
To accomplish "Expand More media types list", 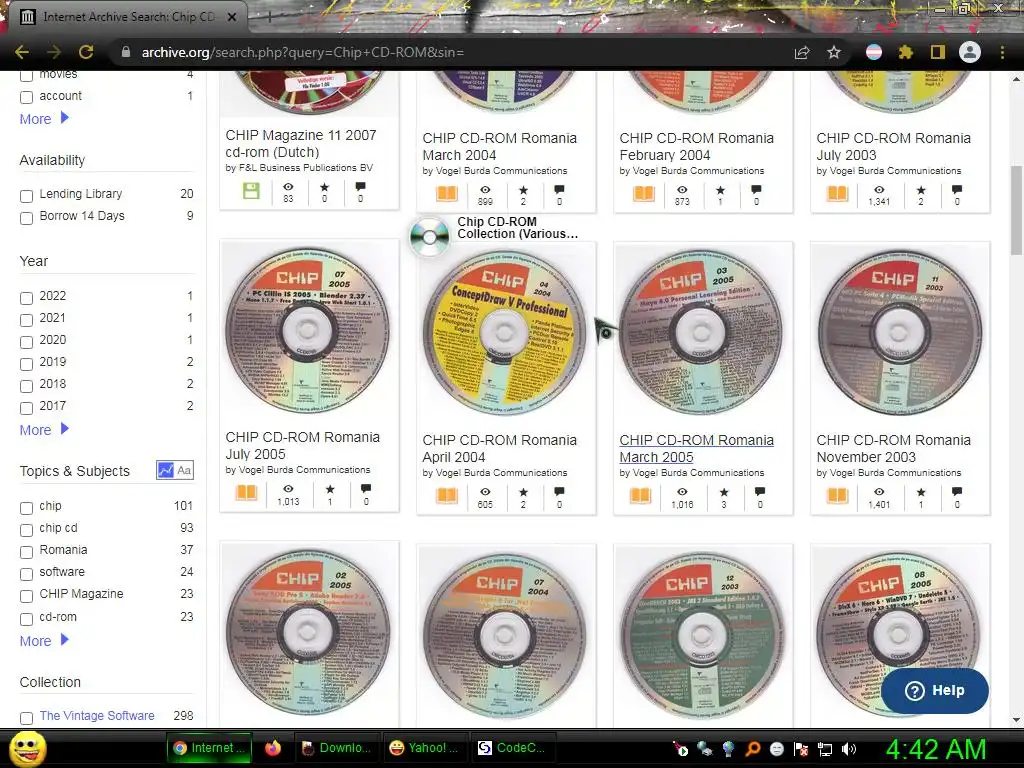I will coord(44,119).
